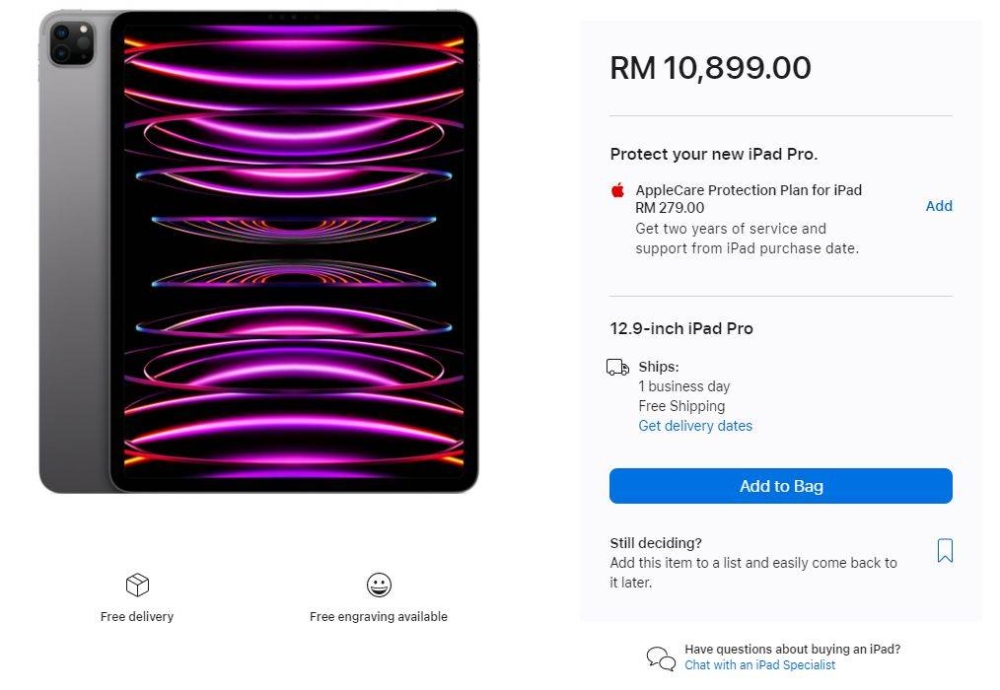
Task: Click the red Apple logo icon
Action: pyautogui.click(x=617, y=190)
